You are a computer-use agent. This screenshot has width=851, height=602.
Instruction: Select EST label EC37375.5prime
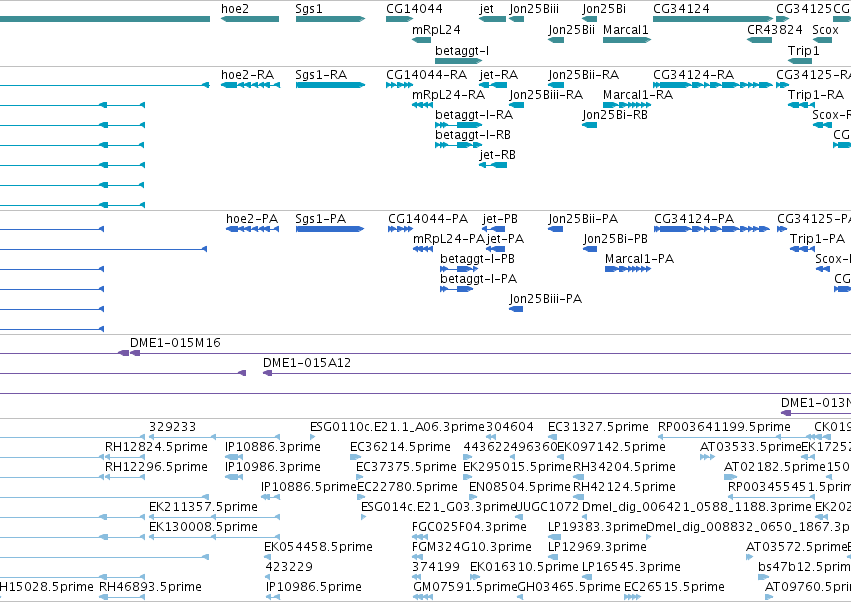(407, 467)
